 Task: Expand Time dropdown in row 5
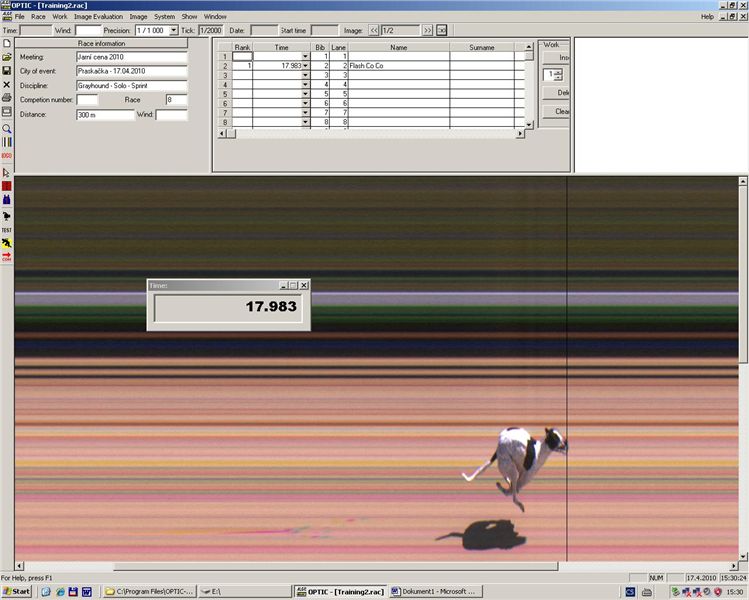(305, 94)
